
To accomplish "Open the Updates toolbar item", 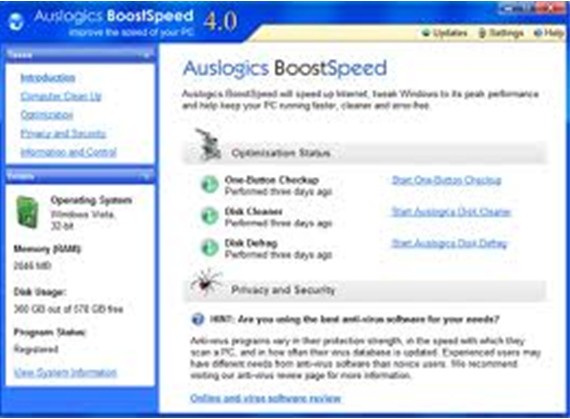I will pos(445,33).
